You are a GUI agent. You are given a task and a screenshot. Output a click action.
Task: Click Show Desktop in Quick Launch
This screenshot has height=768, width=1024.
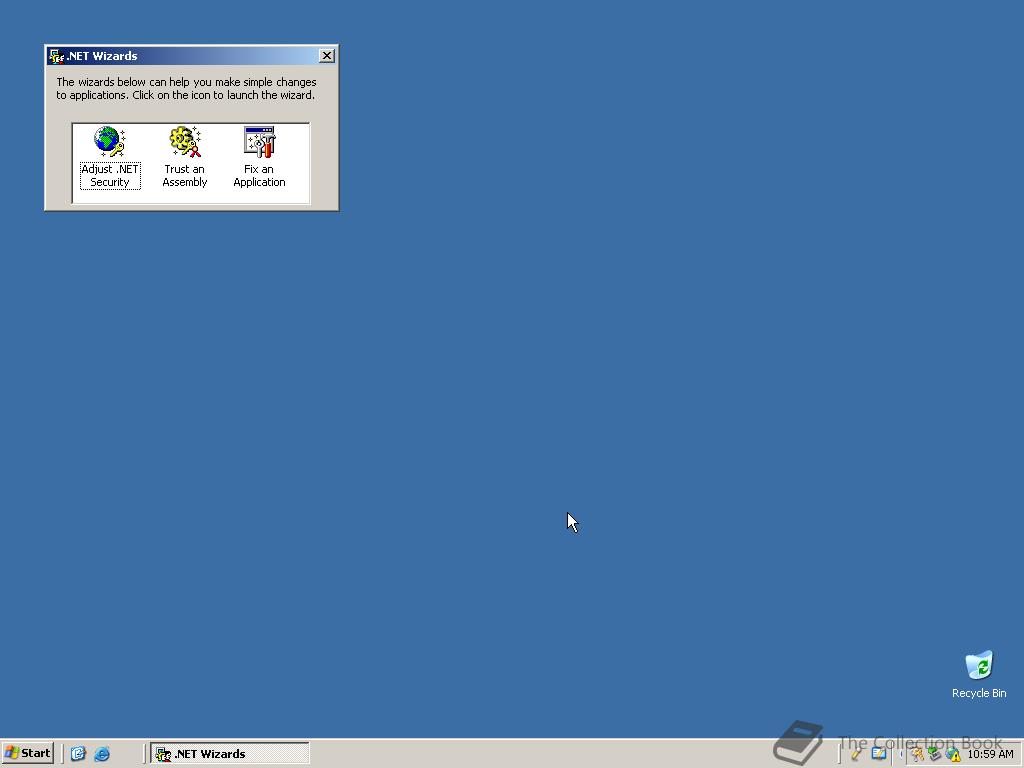pyautogui.click(x=78, y=754)
